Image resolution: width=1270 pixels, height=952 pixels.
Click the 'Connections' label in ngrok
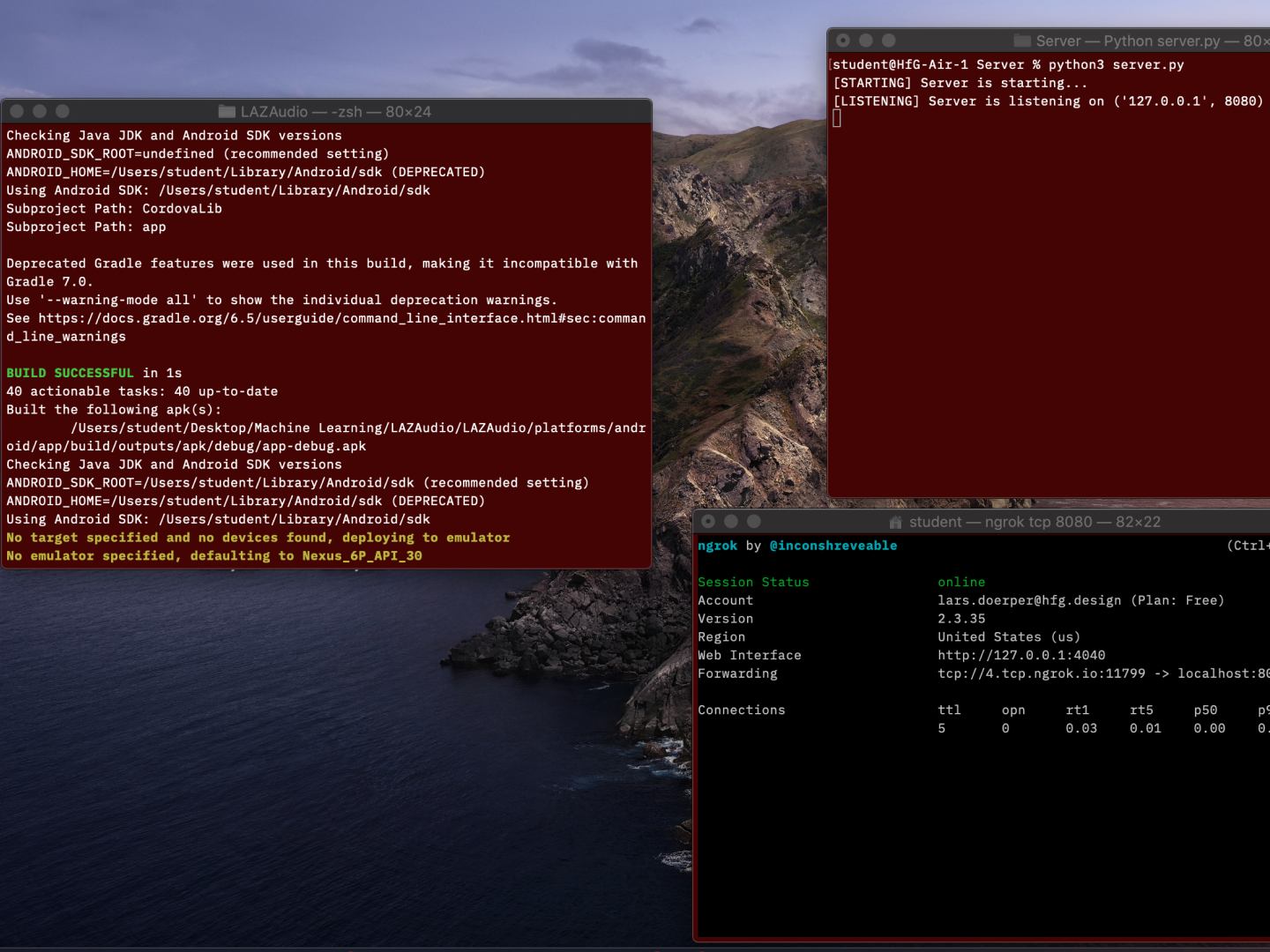pyautogui.click(x=742, y=710)
